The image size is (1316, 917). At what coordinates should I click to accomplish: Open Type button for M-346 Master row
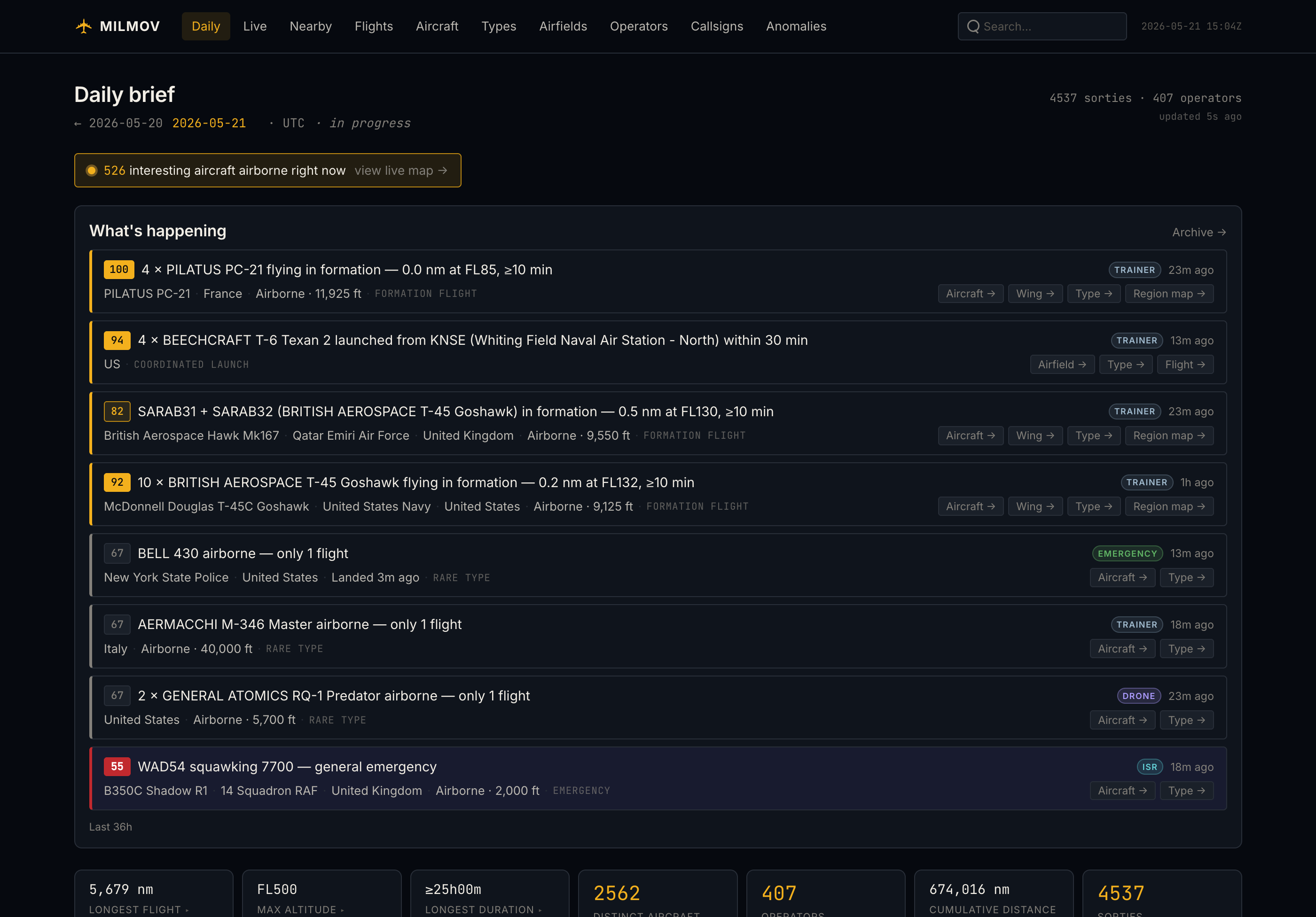[1186, 649]
